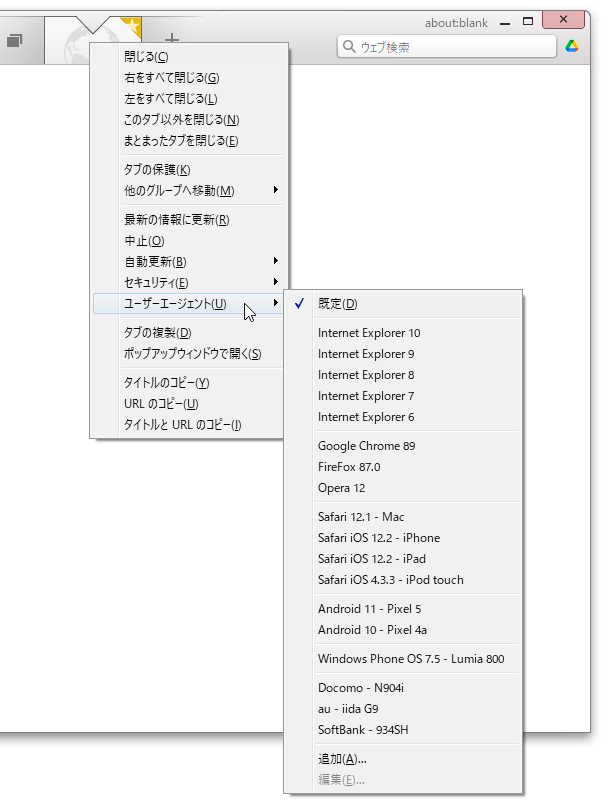Click the yellow star favorite icon on tab

[x=131, y=26]
